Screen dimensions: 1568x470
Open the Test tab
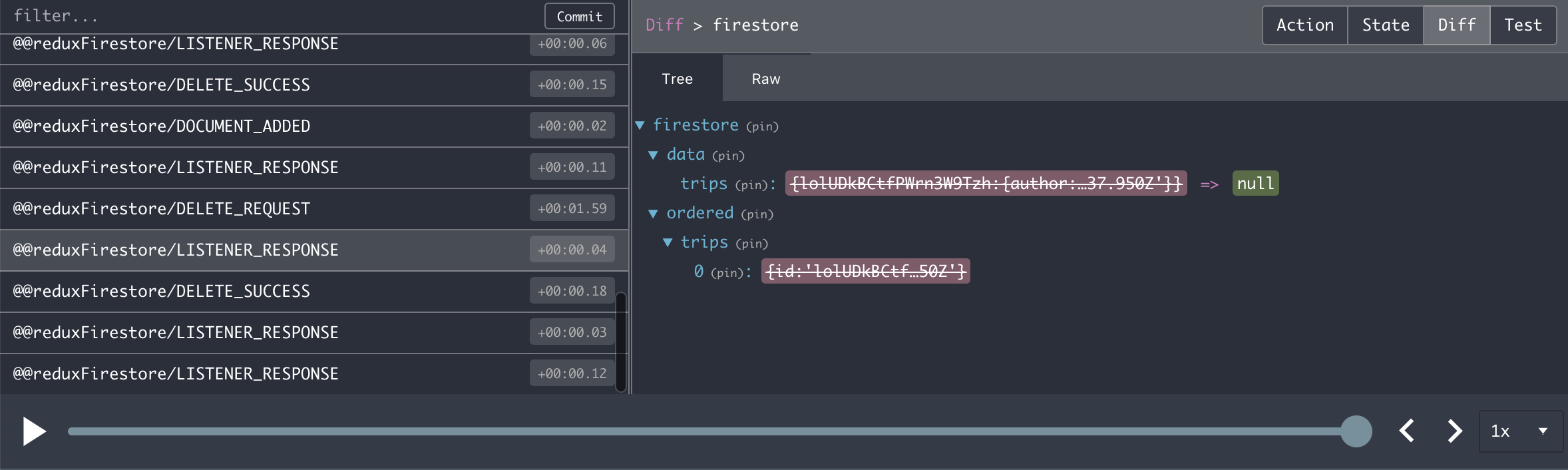(1523, 25)
